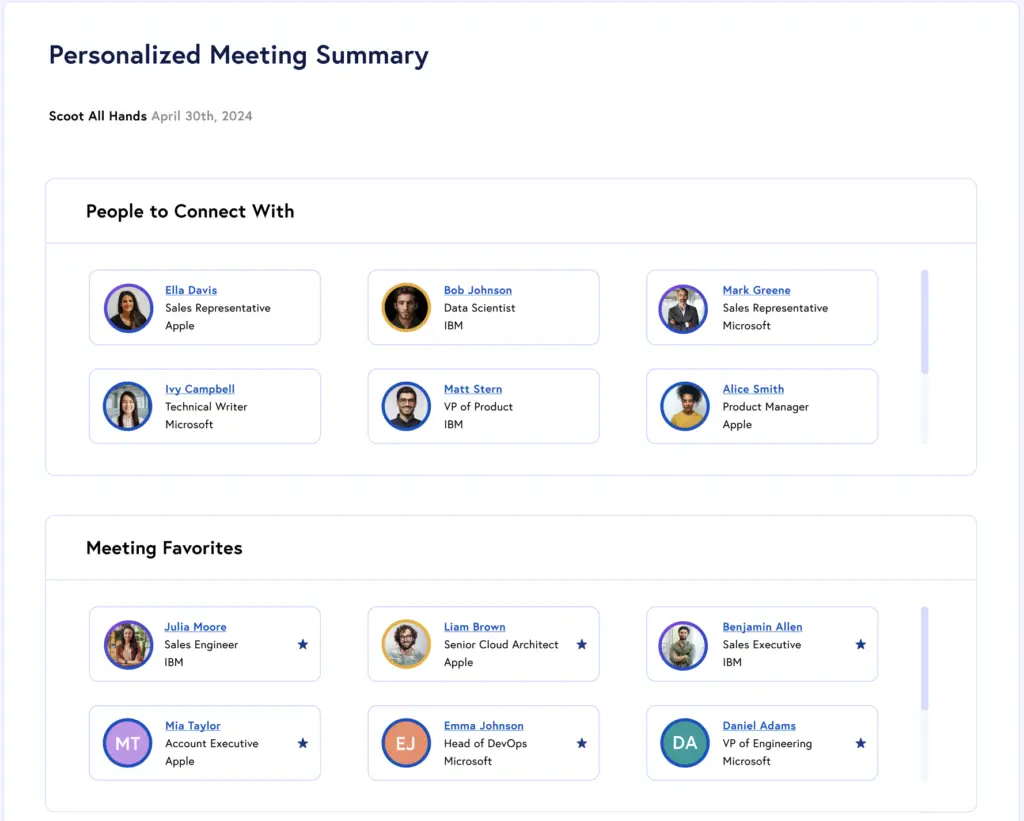Open Ivy Campbell's profile link
Screen dimensions: 1024x821
pyautogui.click(x=200, y=389)
